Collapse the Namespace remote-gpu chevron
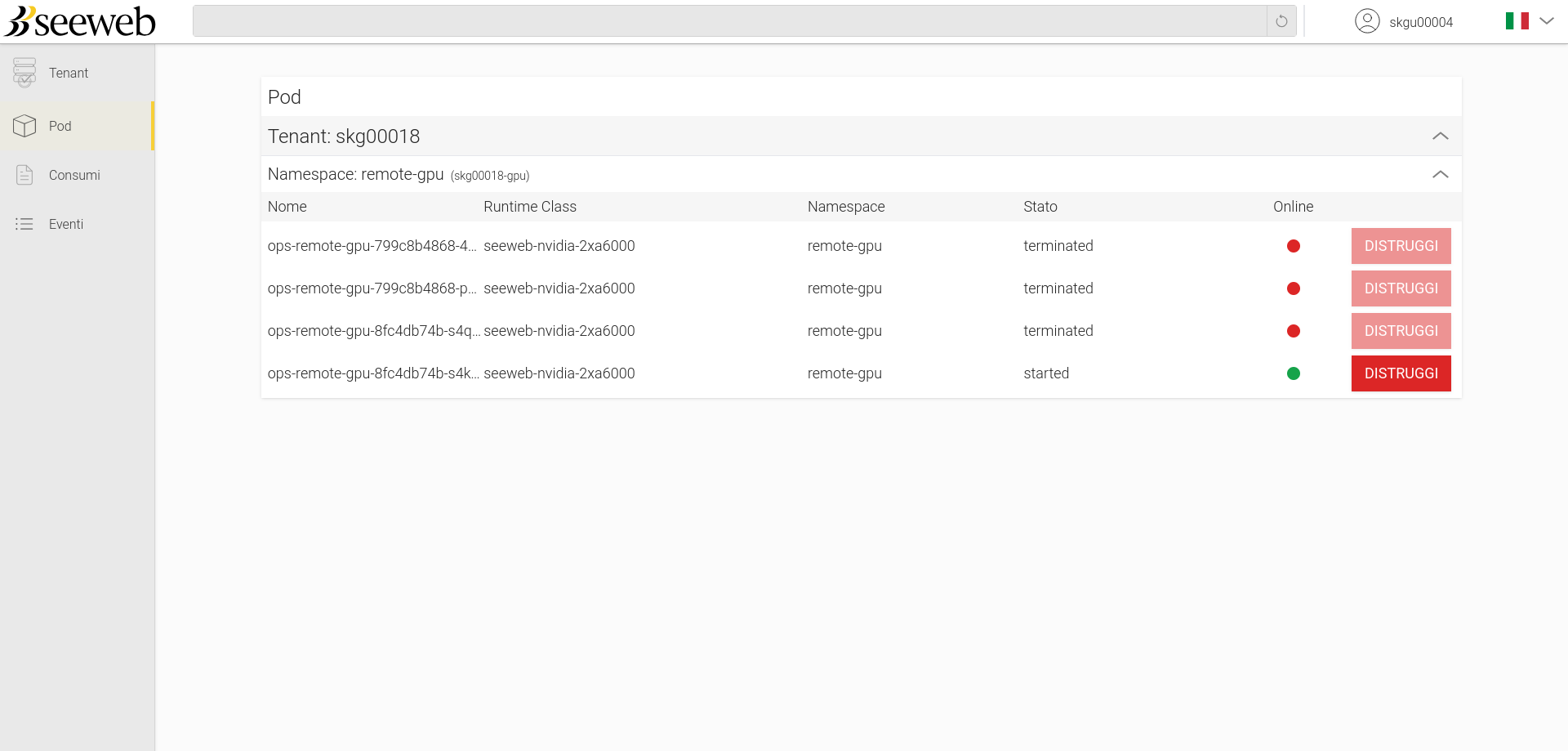 (x=1441, y=174)
